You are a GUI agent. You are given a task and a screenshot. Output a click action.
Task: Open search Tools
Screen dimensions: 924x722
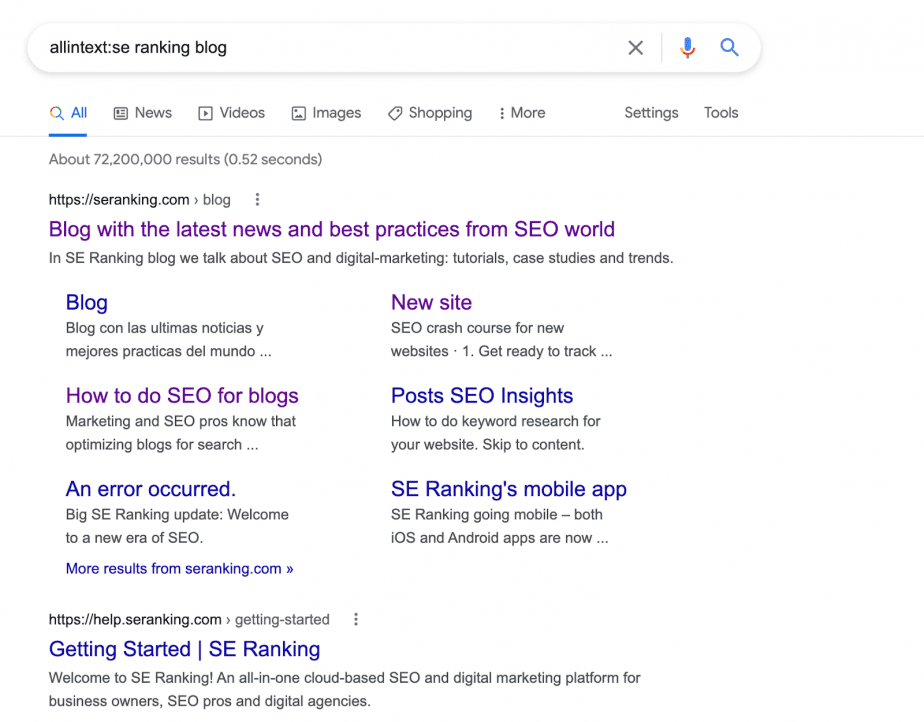[x=721, y=113]
